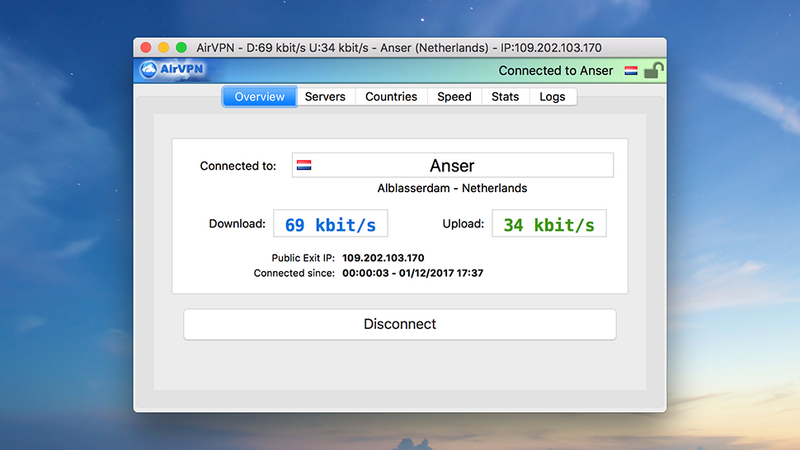The width and height of the screenshot is (800, 450).
Task: Switch to the Overview tab
Action: (x=260, y=96)
